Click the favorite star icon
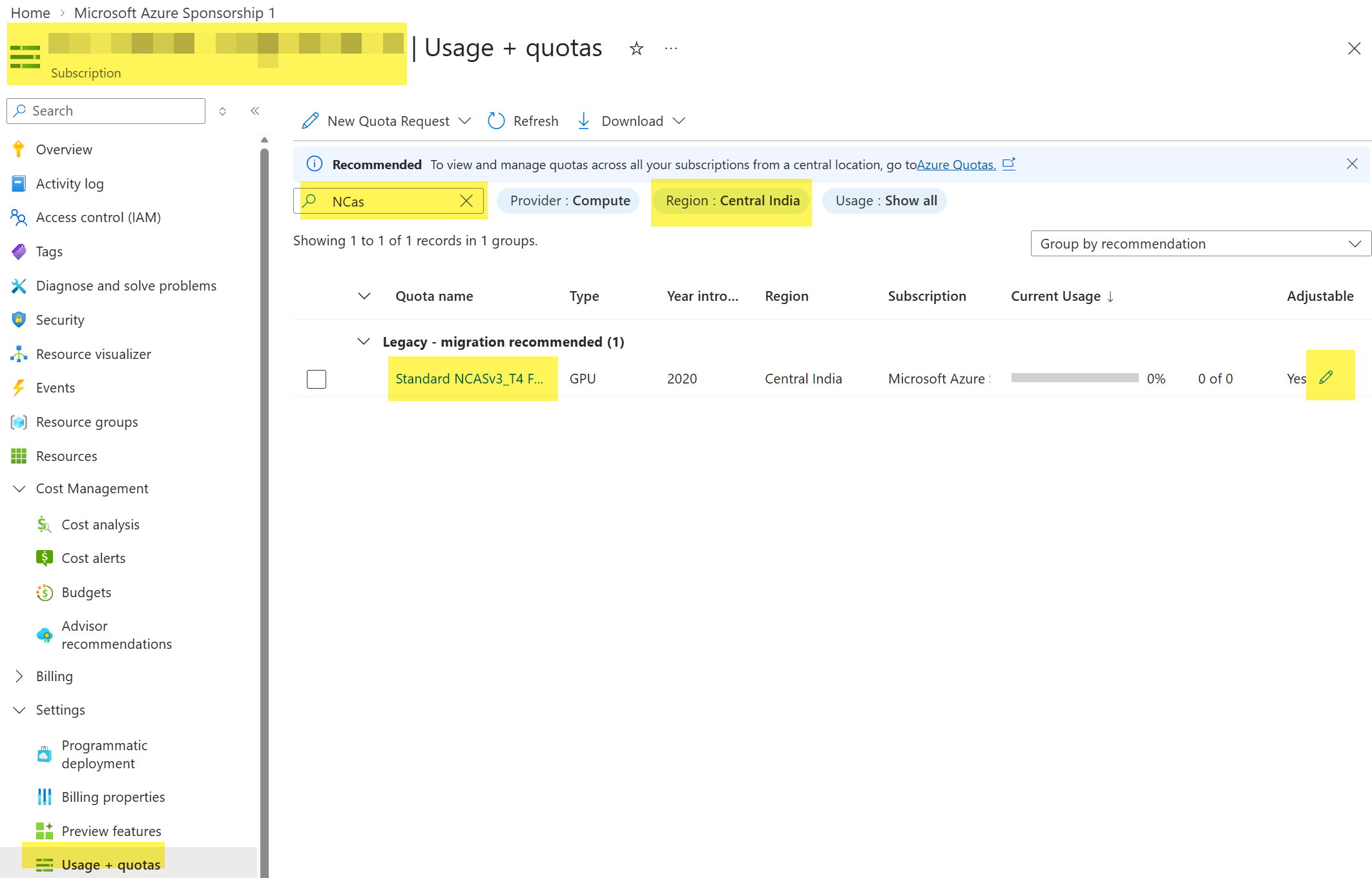Screen dimensions: 1372x878 [636, 48]
